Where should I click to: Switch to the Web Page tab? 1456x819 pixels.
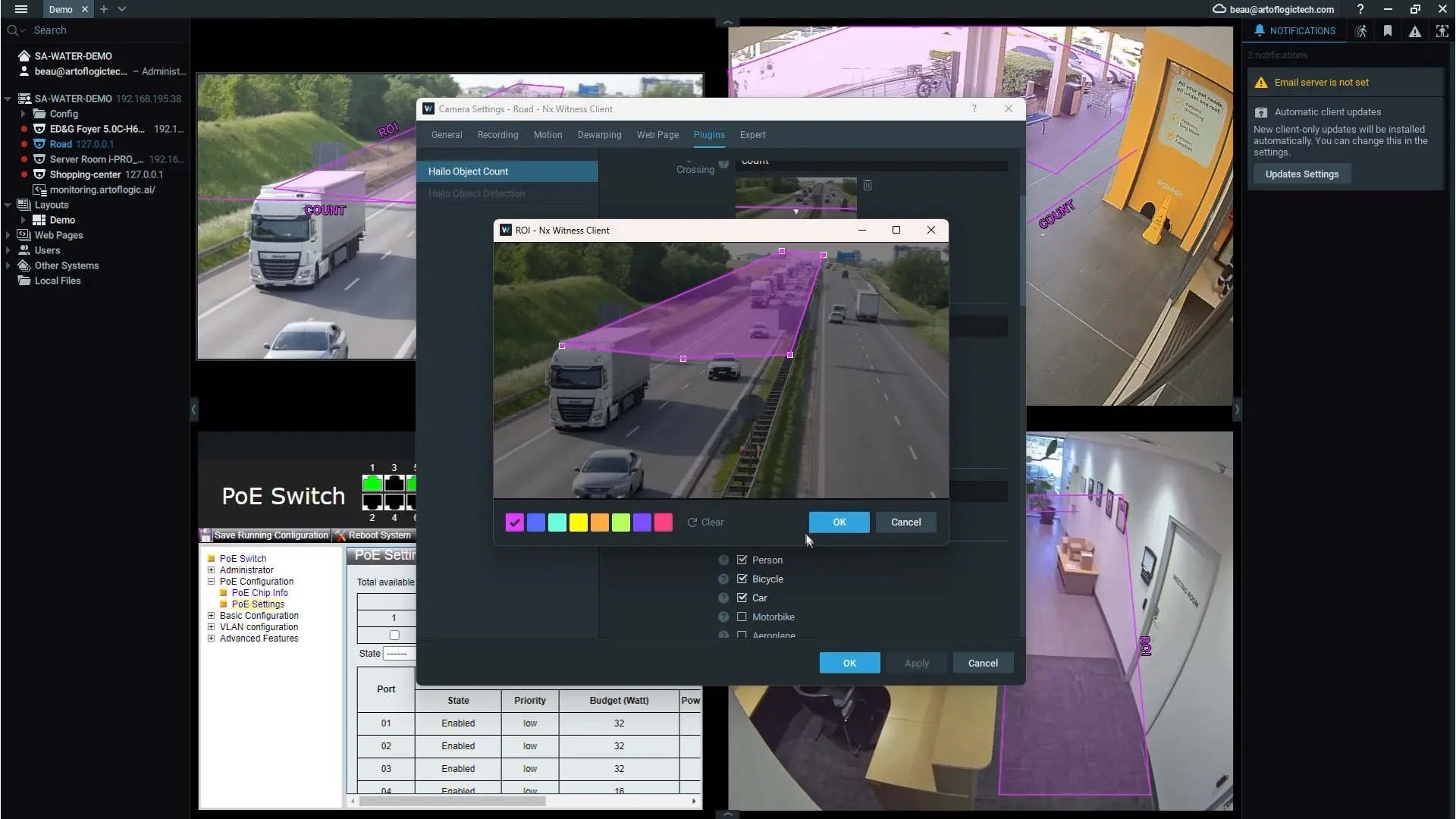(x=657, y=135)
